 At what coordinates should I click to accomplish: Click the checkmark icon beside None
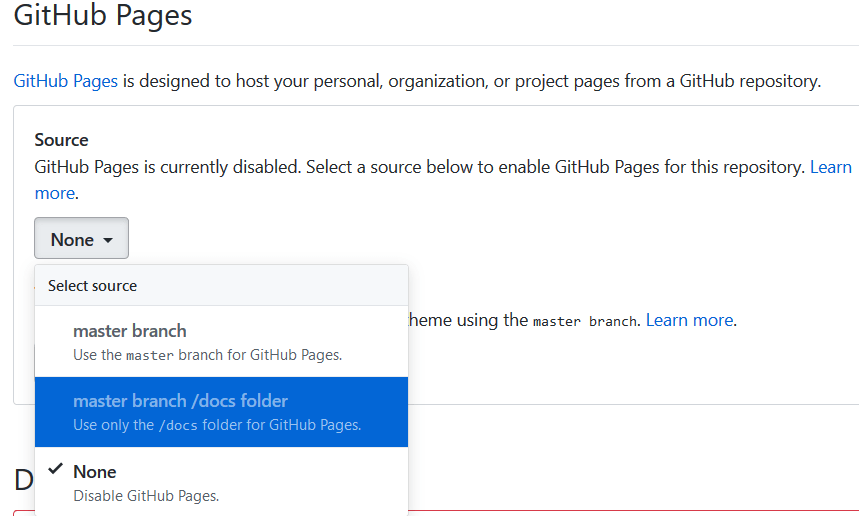point(55,470)
